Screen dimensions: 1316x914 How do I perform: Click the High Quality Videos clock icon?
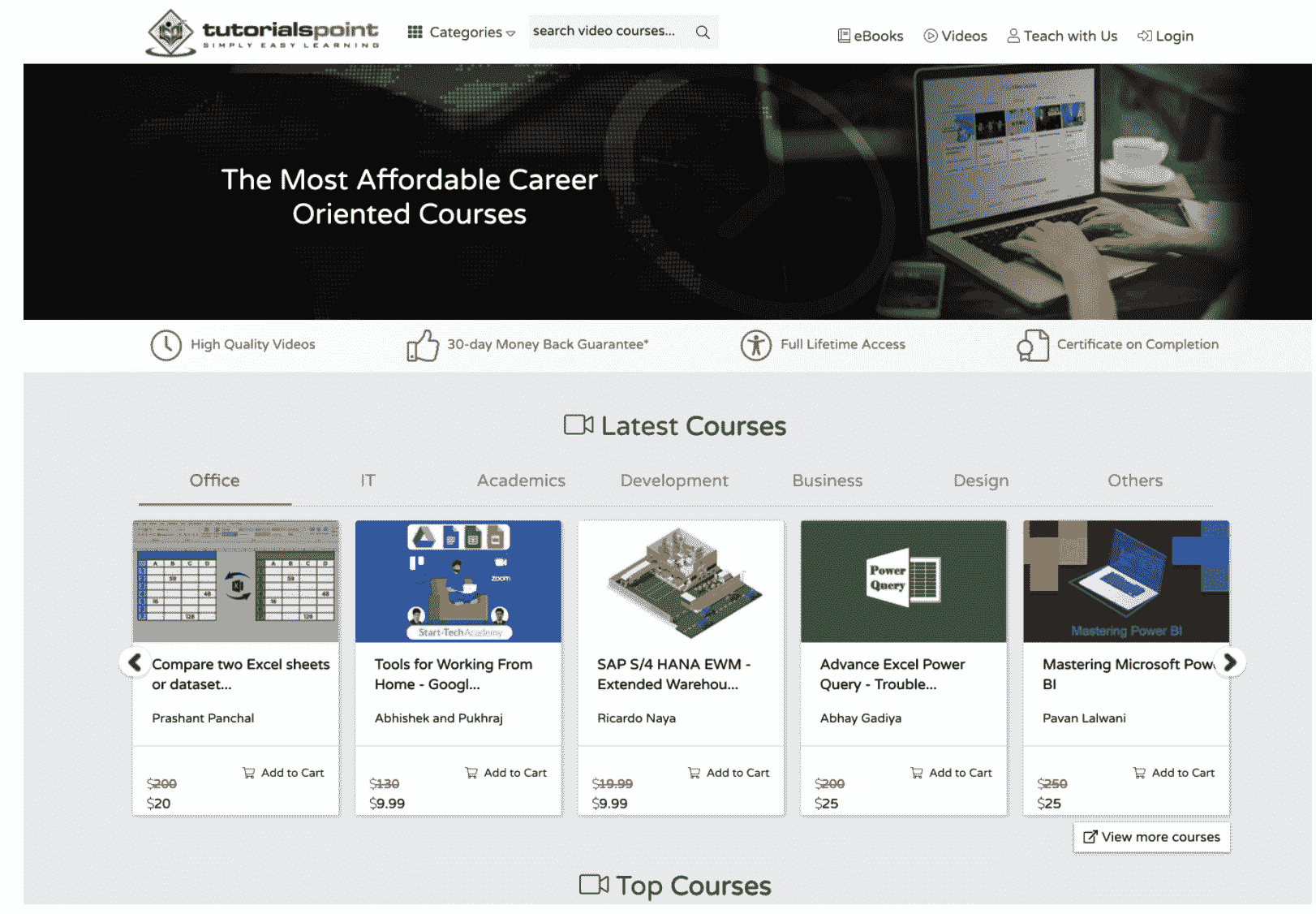166,345
